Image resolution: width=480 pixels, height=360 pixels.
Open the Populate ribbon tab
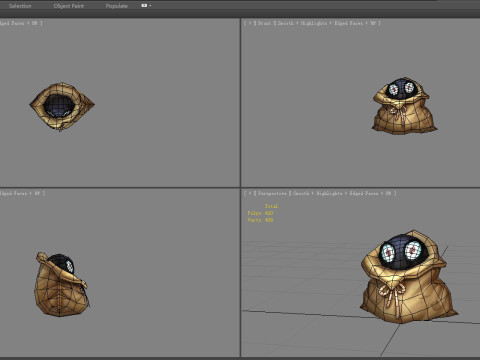tap(116, 6)
